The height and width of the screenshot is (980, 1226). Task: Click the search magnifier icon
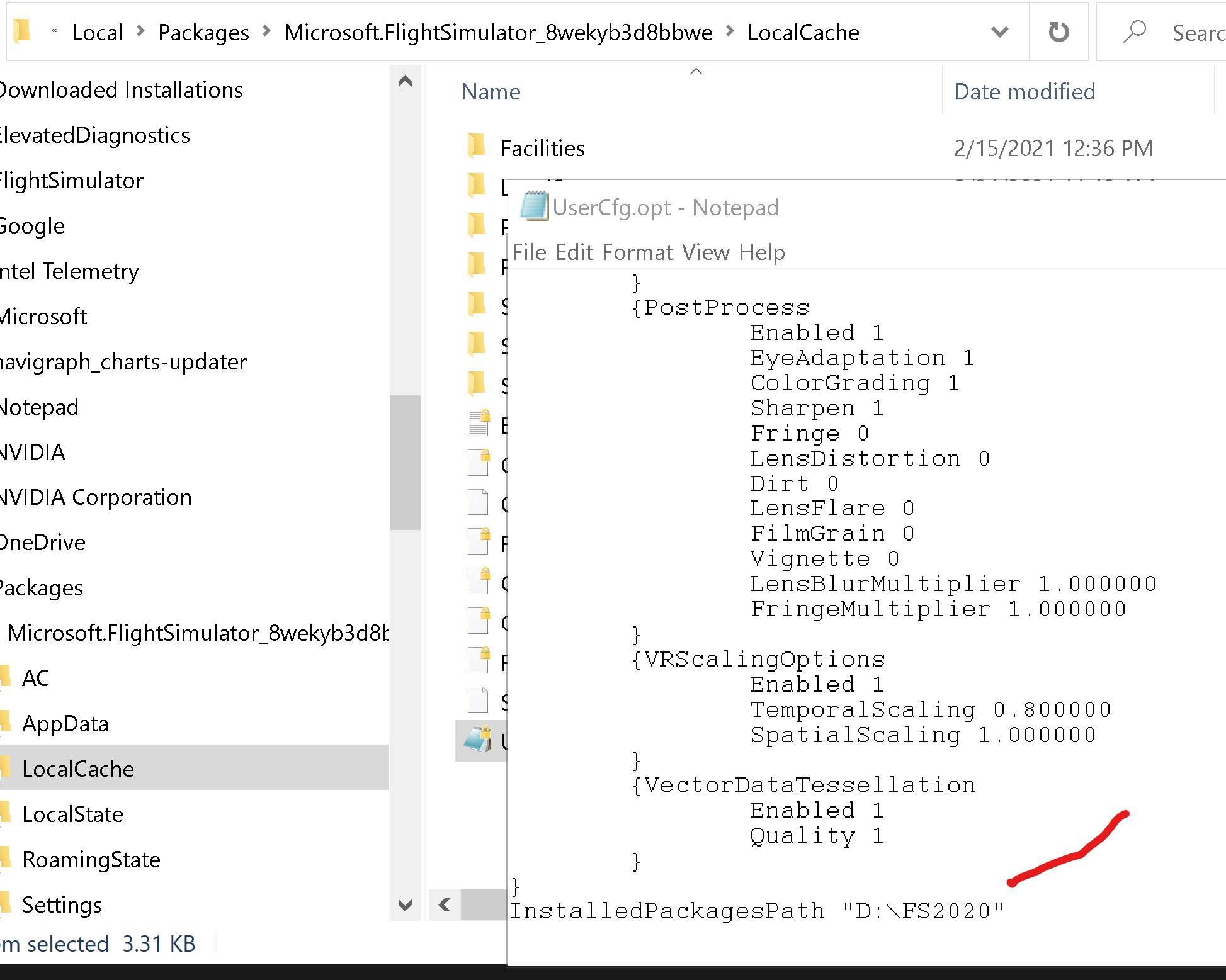[x=1135, y=31]
